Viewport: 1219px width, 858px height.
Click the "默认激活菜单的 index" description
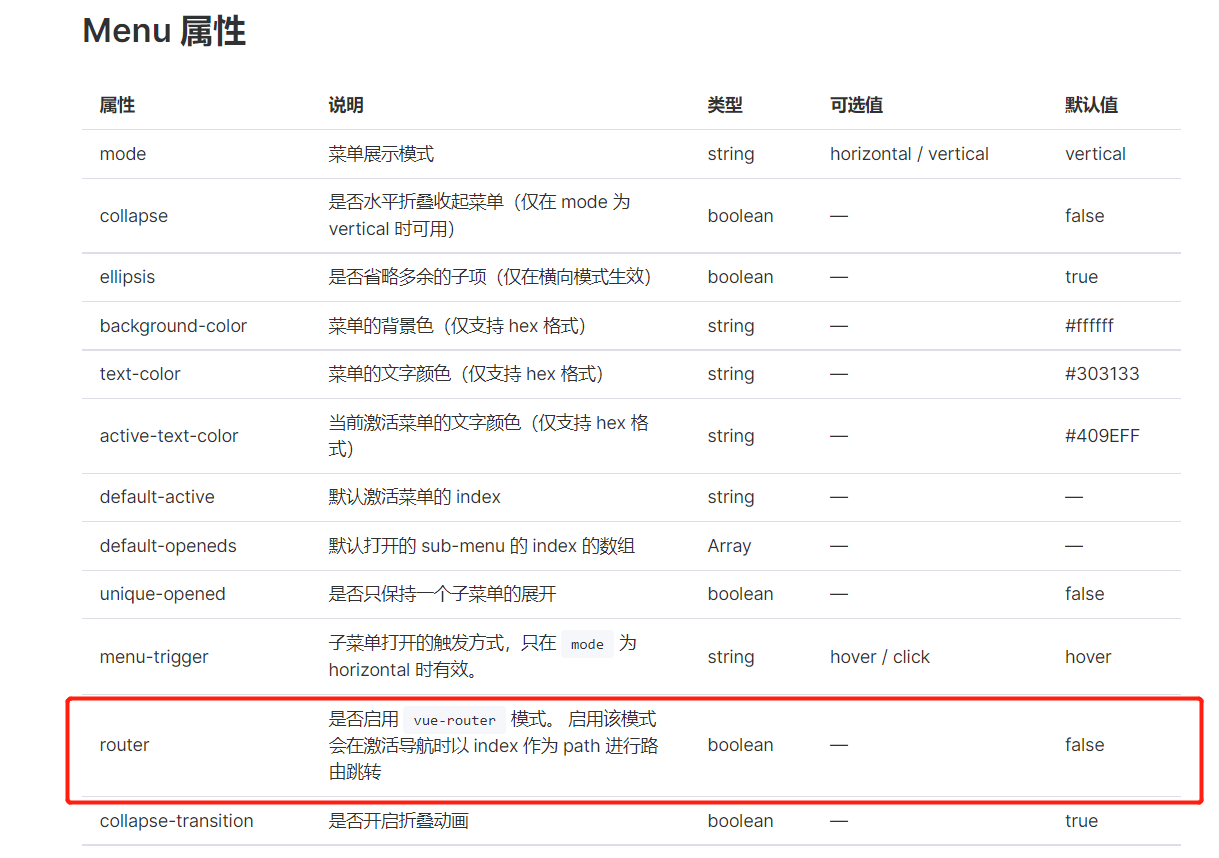tap(414, 497)
